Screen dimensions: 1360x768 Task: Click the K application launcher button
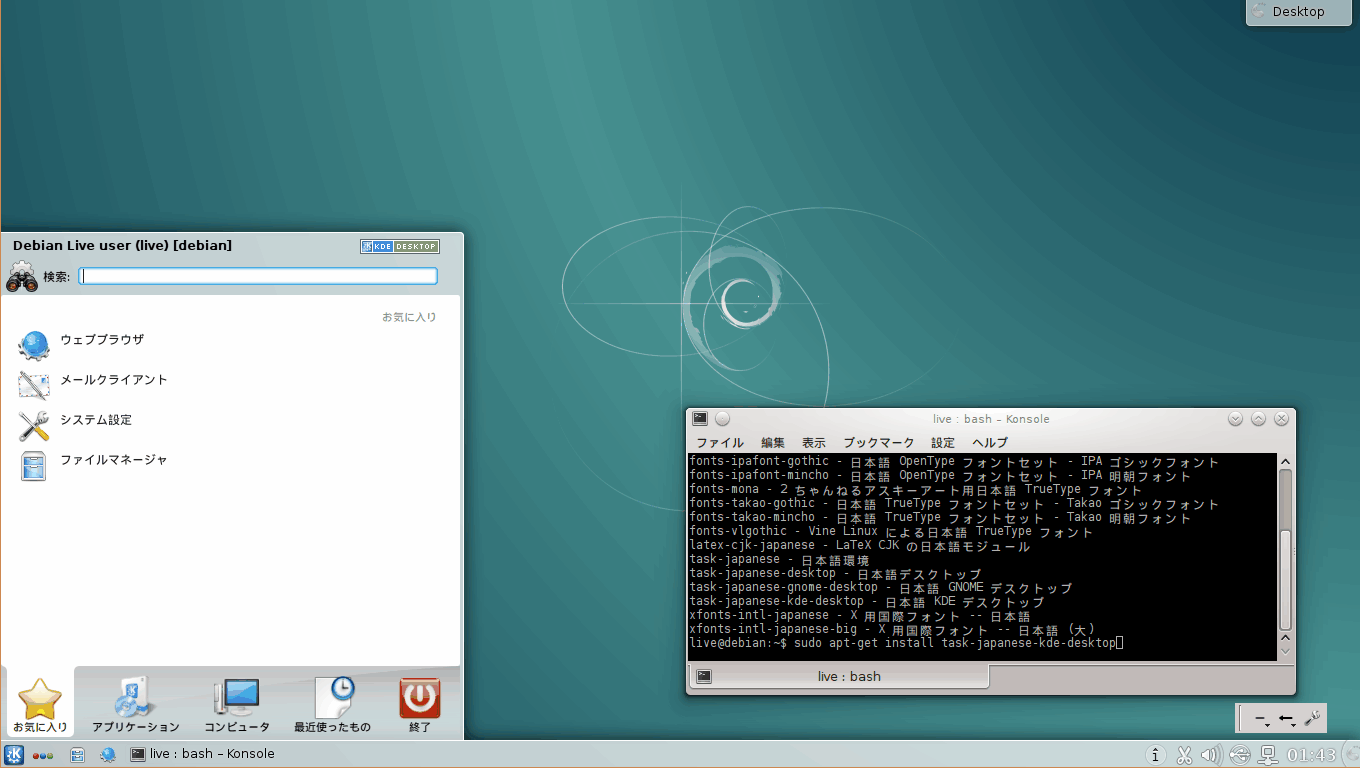point(14,755)
